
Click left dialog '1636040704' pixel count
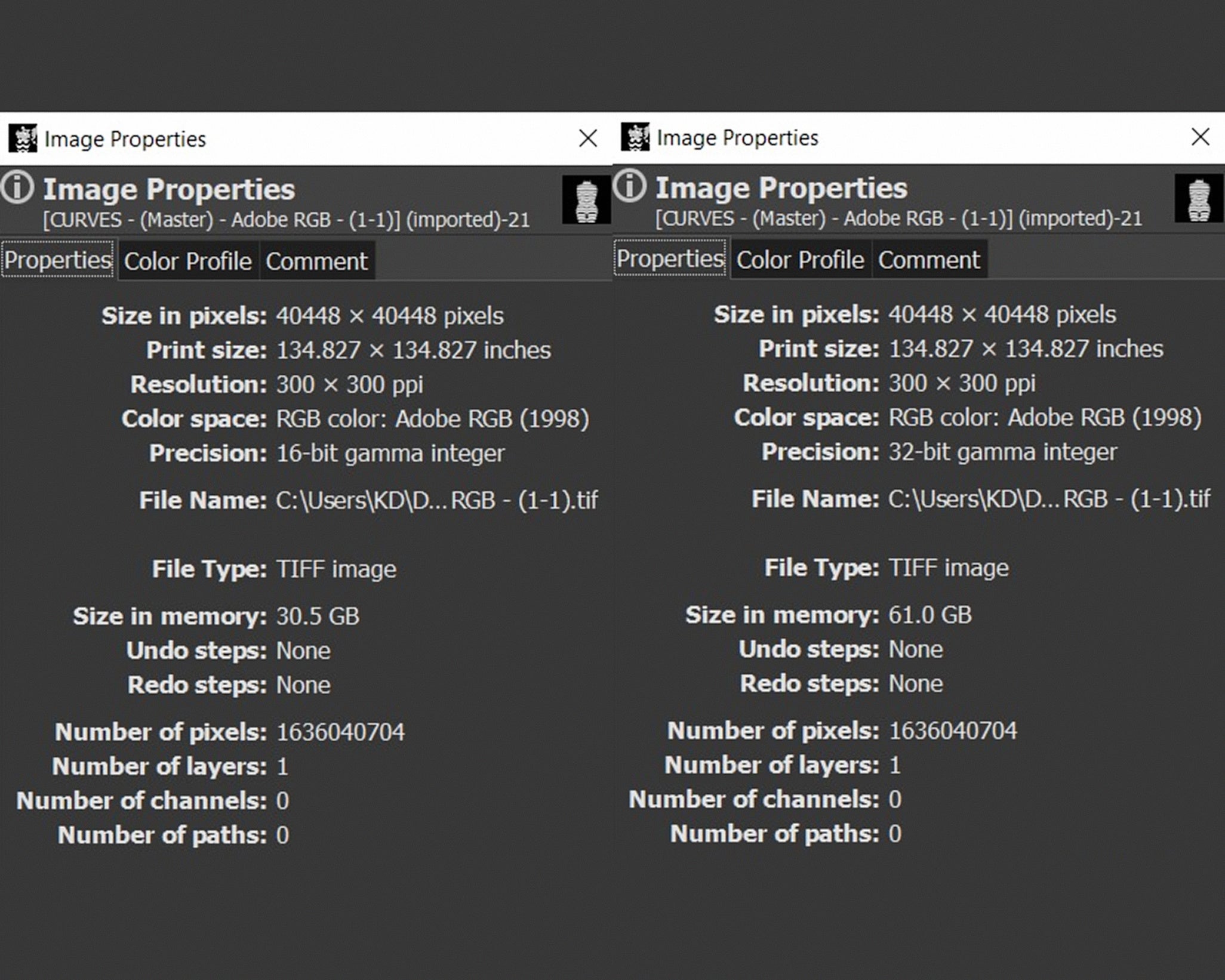(x=340, y=732)
